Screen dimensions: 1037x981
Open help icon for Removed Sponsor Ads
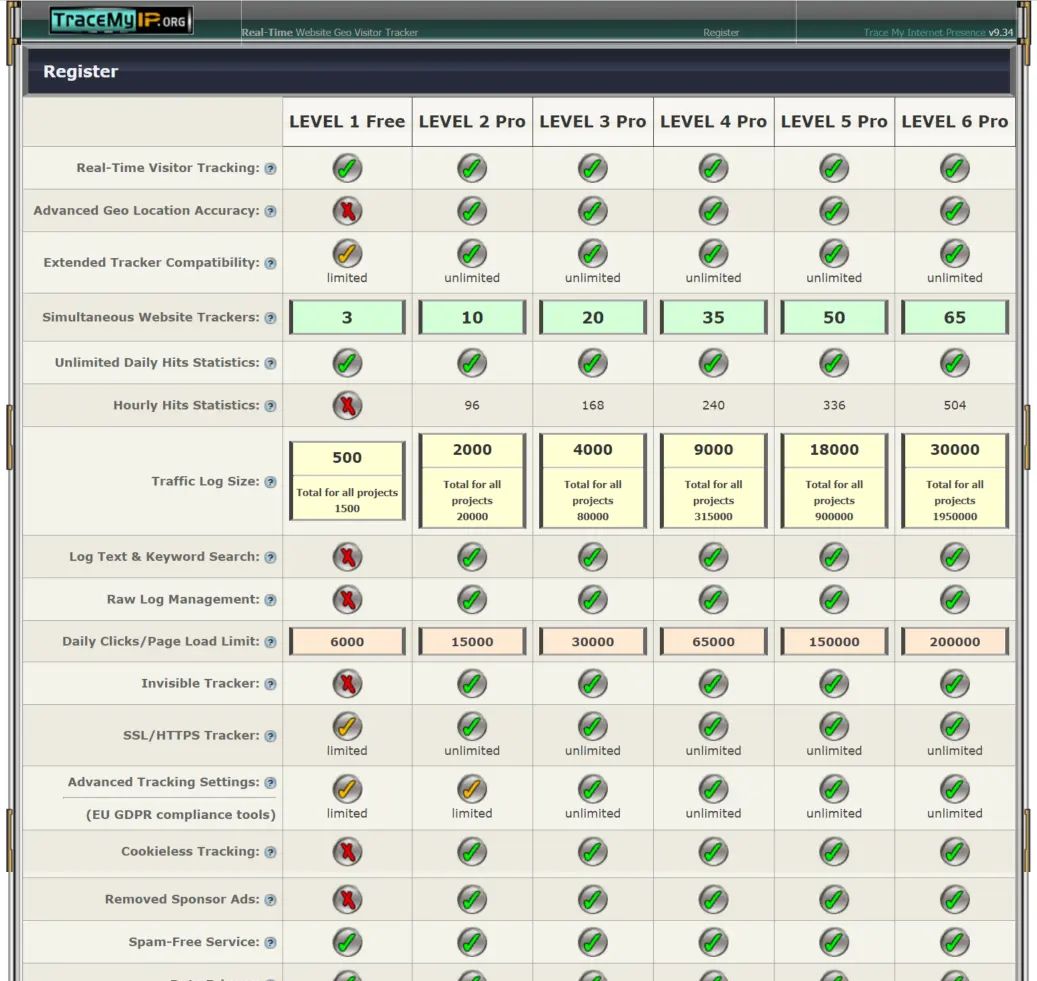(270, 900)
